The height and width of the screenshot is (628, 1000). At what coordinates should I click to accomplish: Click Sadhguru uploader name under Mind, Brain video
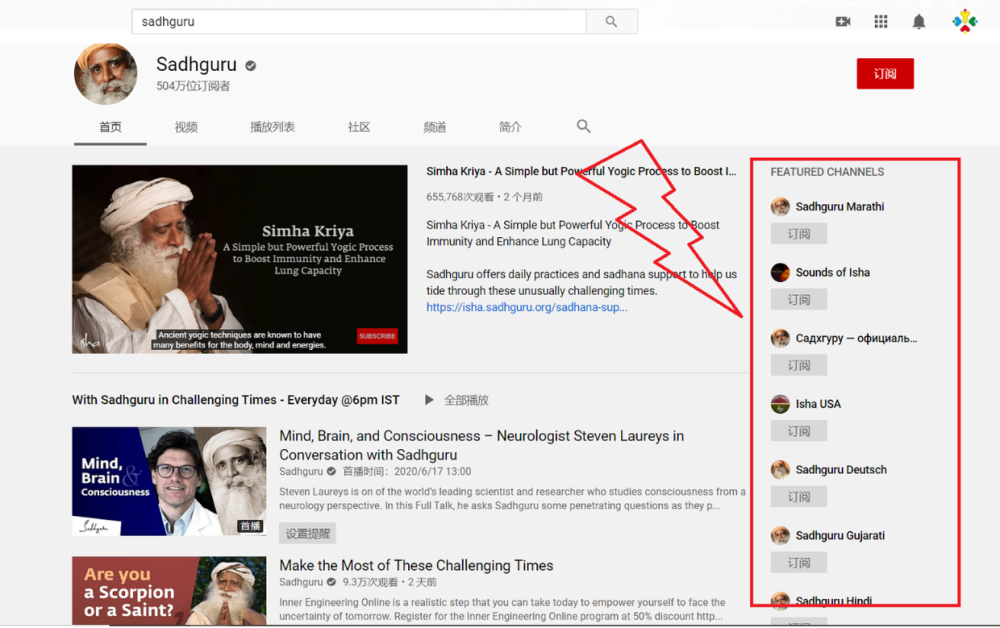(x=301, y=471)
